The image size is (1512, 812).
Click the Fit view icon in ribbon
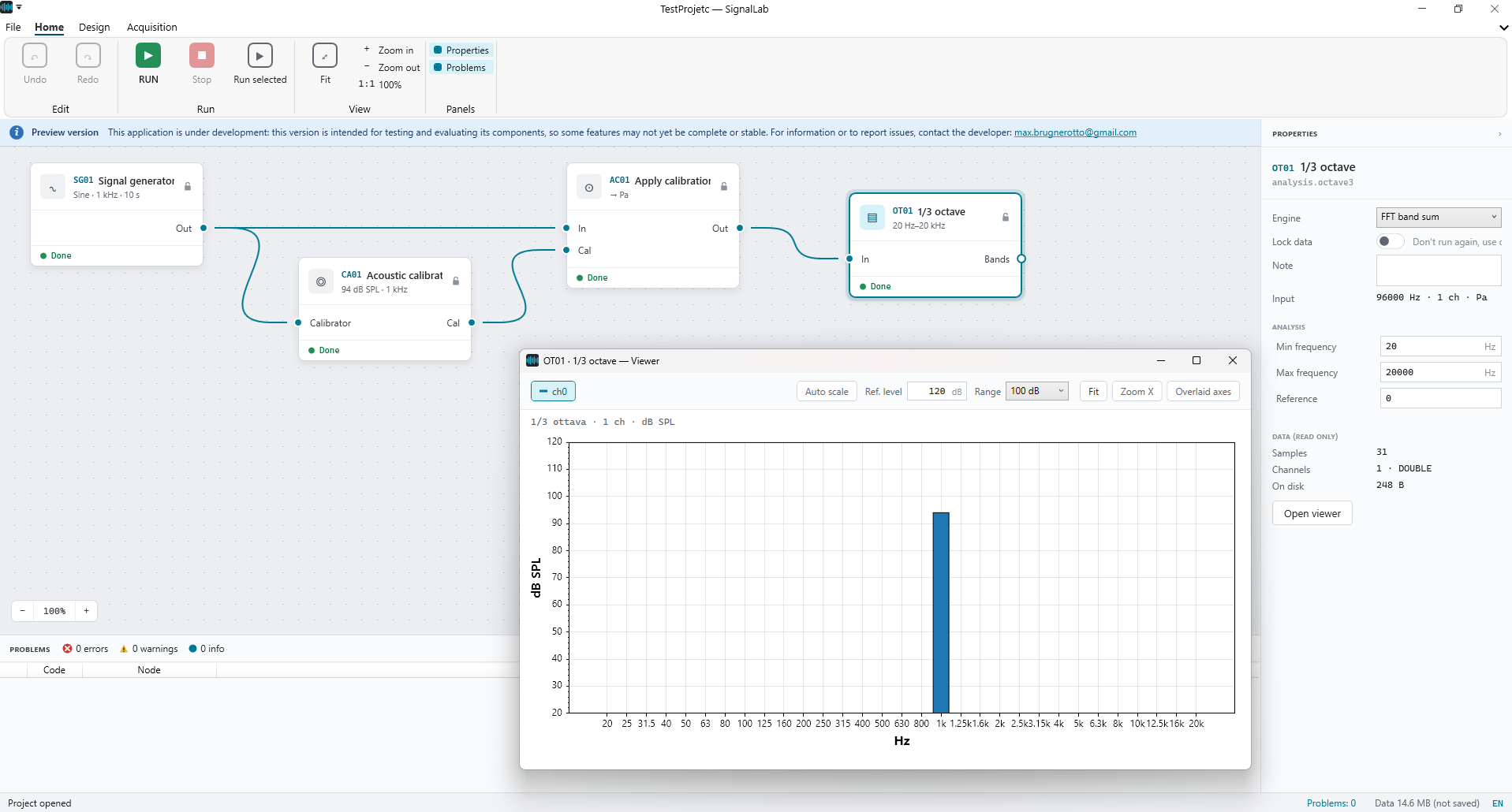325,55
